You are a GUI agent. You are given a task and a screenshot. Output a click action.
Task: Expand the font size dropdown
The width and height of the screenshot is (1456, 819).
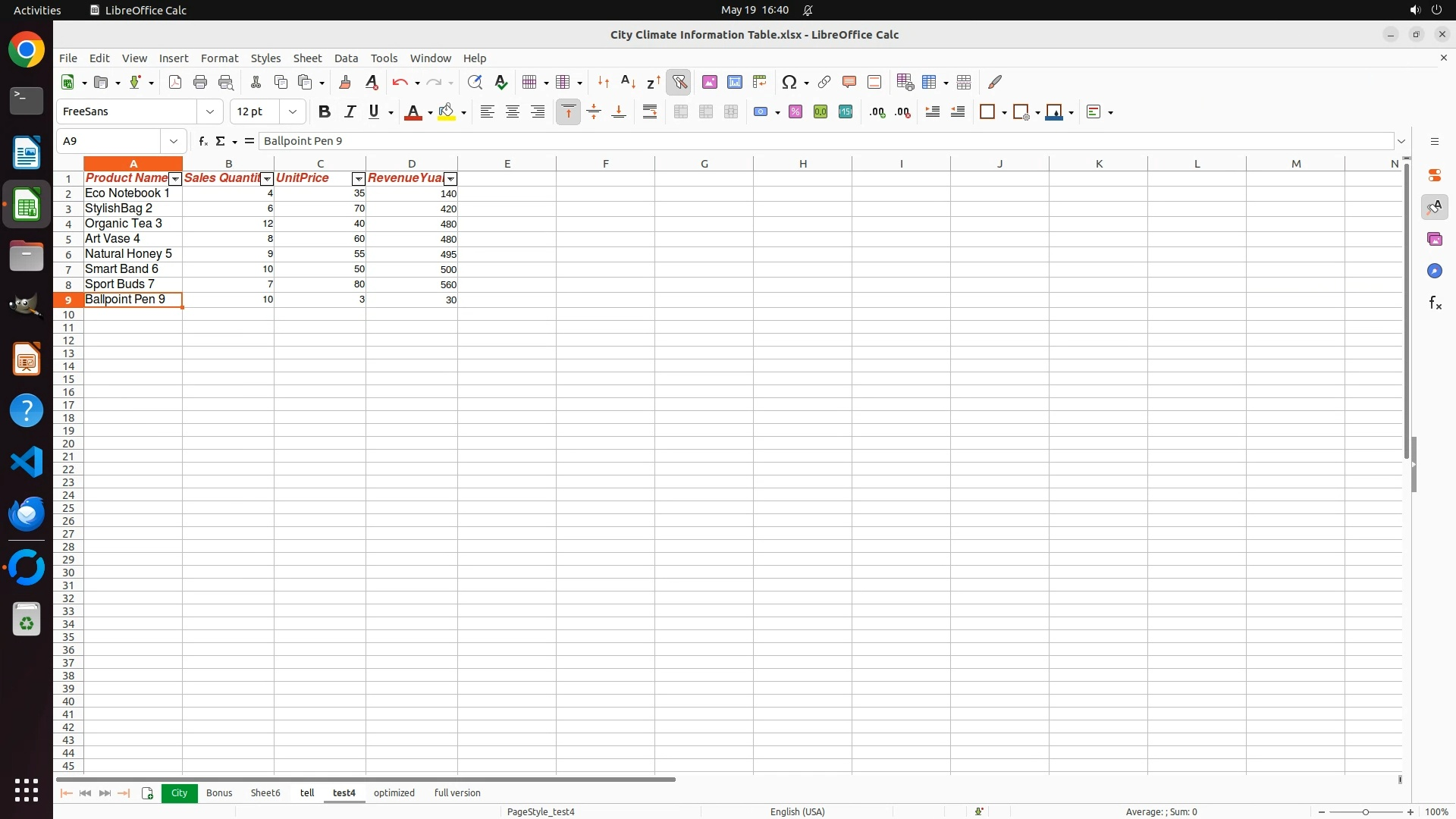coord(293,112)
